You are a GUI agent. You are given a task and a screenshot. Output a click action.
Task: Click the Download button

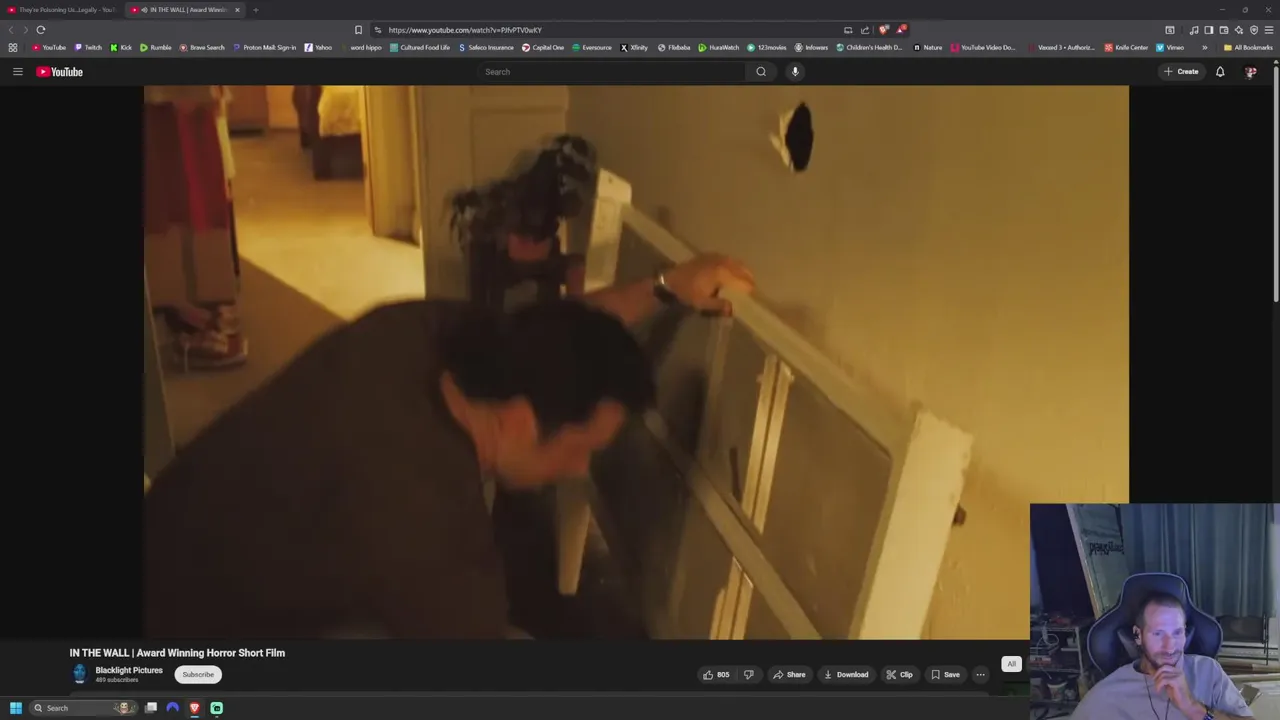[x=846, y=674]
